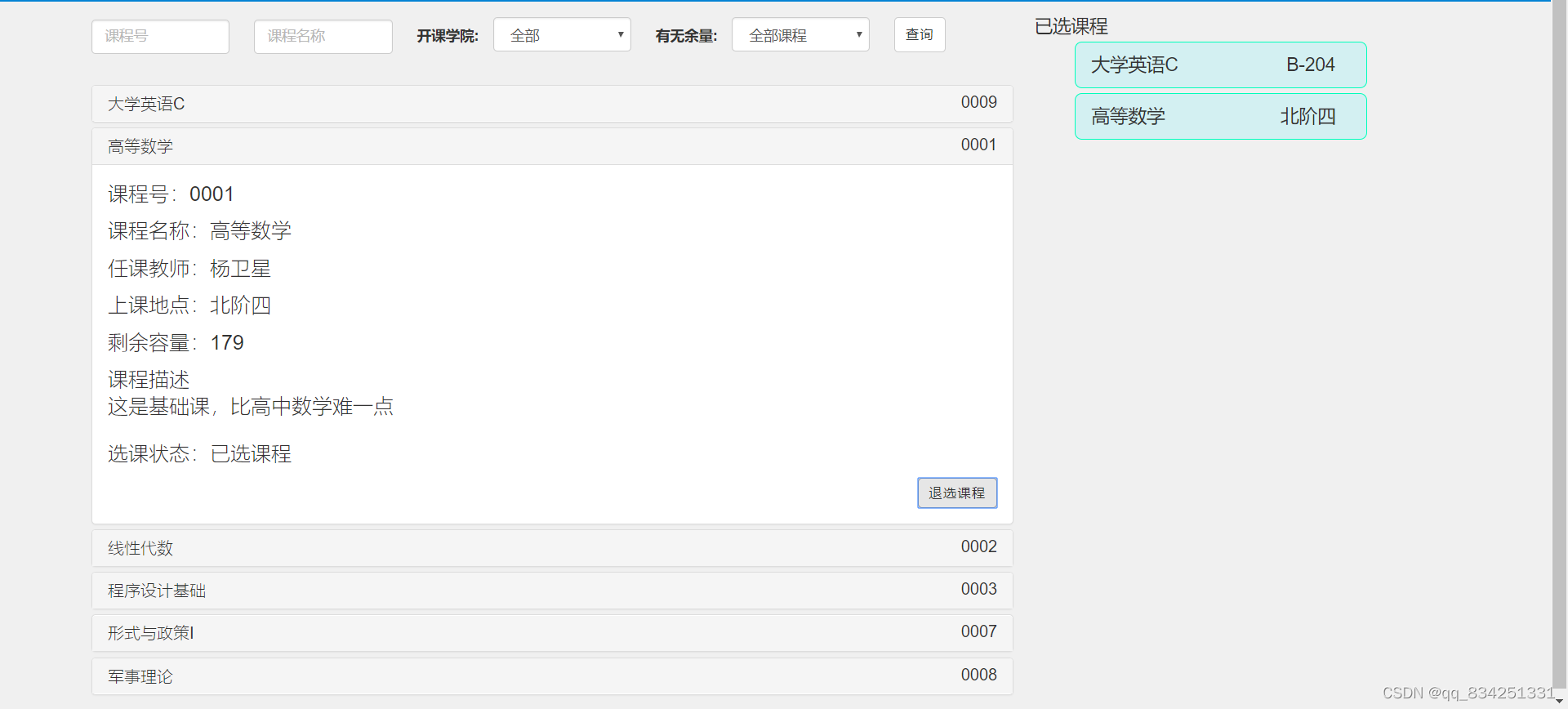Click the 退选课程 button
This screenshot has height=709, width=1568.
(957, 493)
